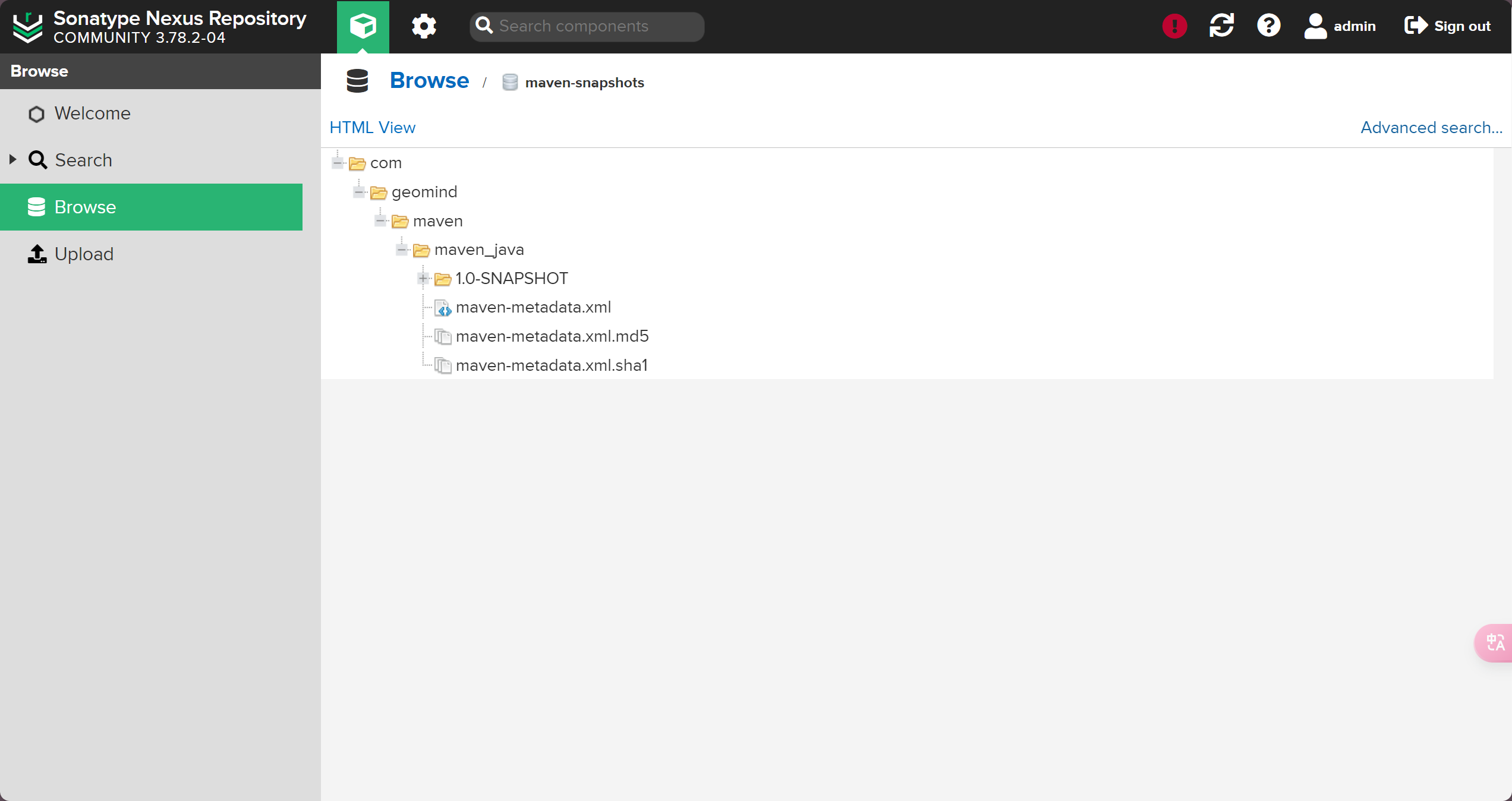
Task: Click the Sonatype Nexus Repository title text
Action: tap(180, 18)
